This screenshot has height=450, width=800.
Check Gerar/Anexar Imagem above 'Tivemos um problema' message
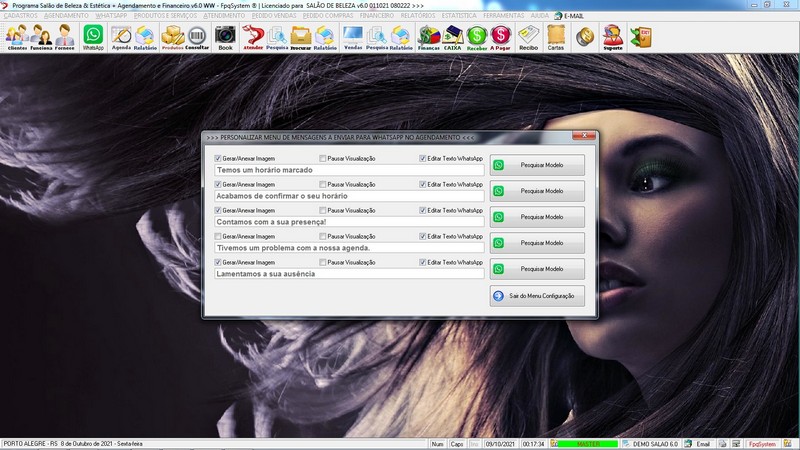point(218,236)
